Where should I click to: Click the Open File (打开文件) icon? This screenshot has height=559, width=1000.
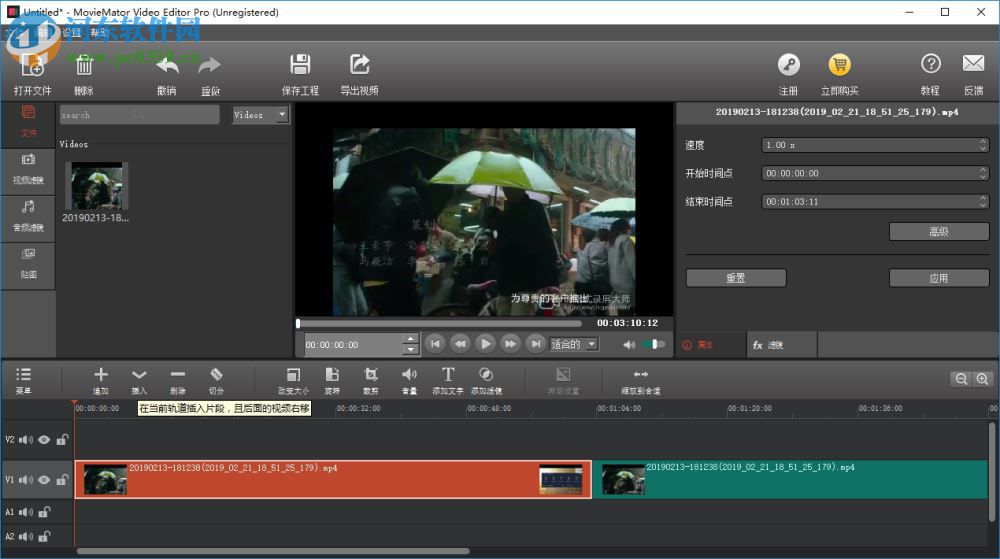coord(32,66)
